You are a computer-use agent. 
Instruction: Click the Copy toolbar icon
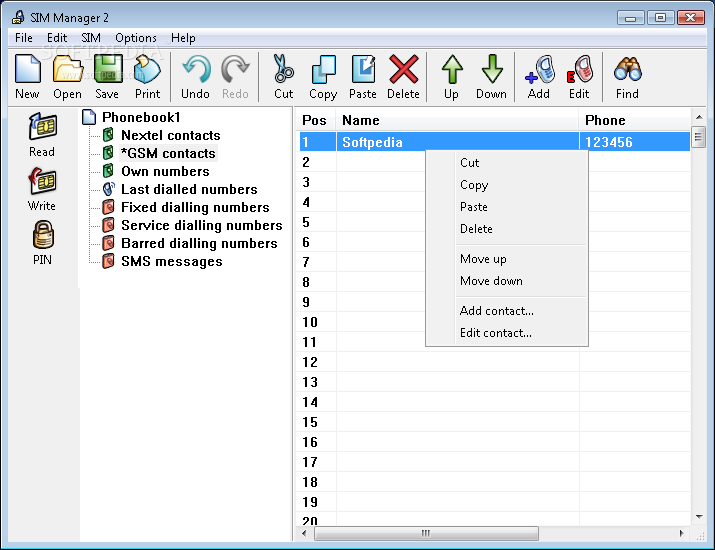point(323,69)
